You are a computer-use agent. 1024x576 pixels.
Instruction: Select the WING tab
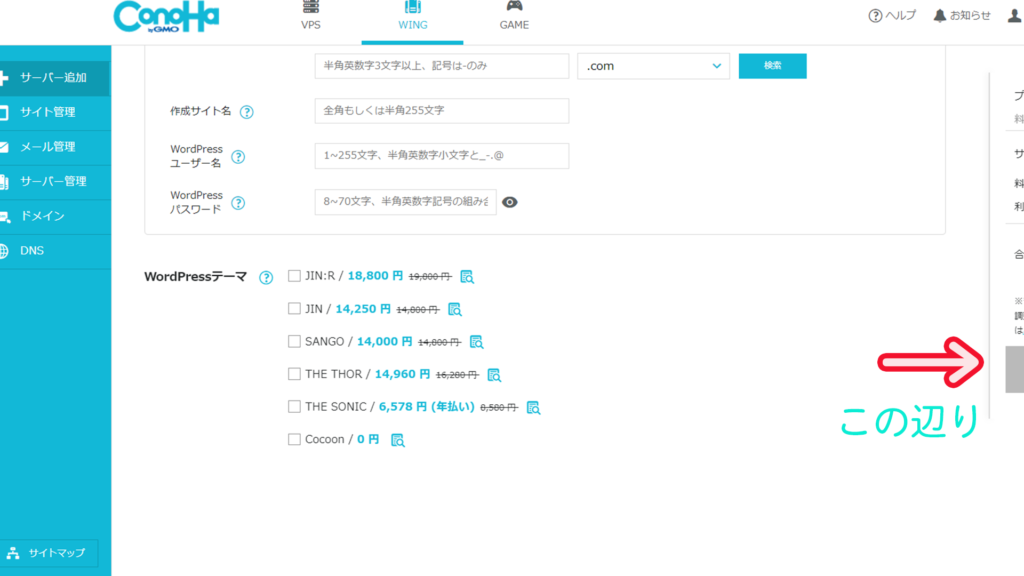click(x=413, y=22)
